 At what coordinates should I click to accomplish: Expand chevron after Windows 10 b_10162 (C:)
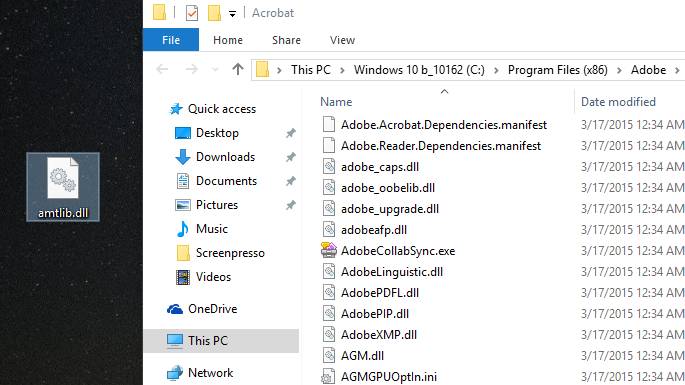(x=496, y=70)
